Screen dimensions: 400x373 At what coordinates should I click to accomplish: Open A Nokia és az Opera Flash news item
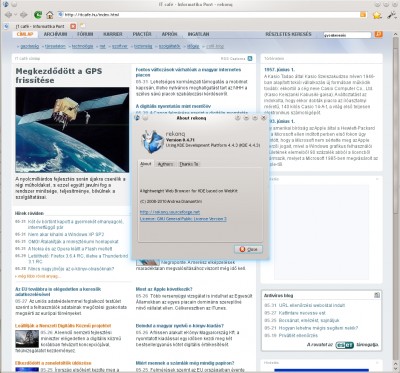pyautogui.click(x=70, y=249)
